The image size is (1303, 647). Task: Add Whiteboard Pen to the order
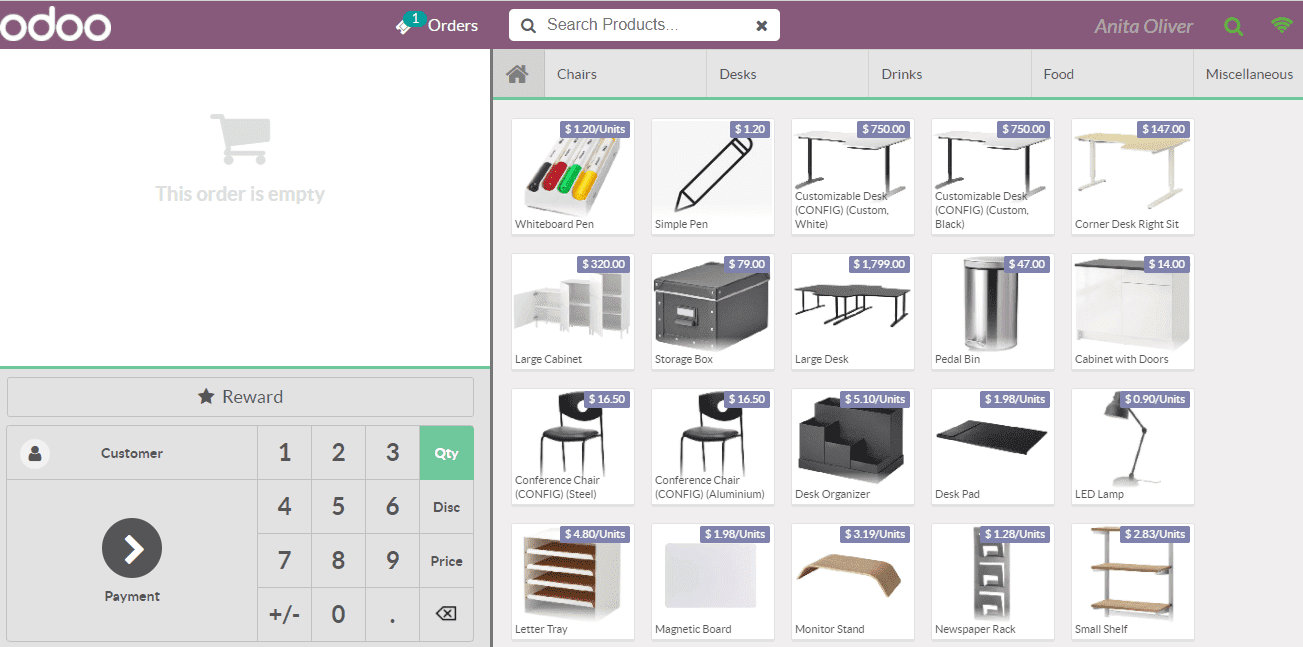(x=573, y=177)
